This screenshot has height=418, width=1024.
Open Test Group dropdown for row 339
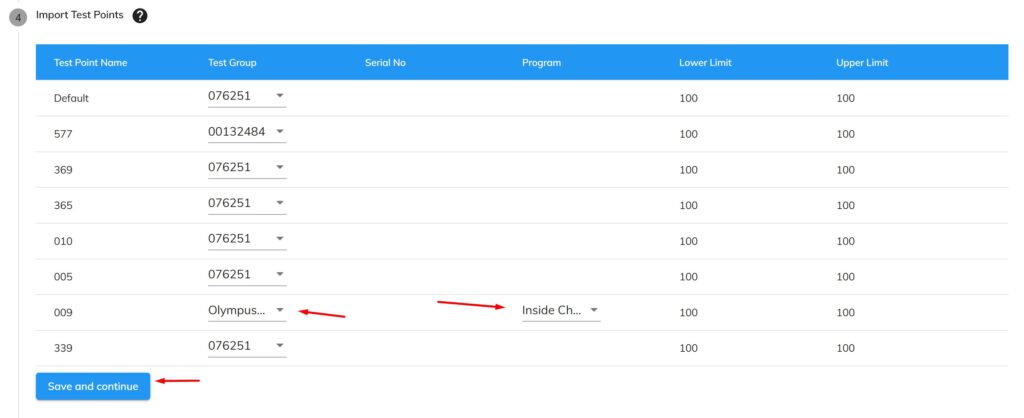tap(247, 346)
